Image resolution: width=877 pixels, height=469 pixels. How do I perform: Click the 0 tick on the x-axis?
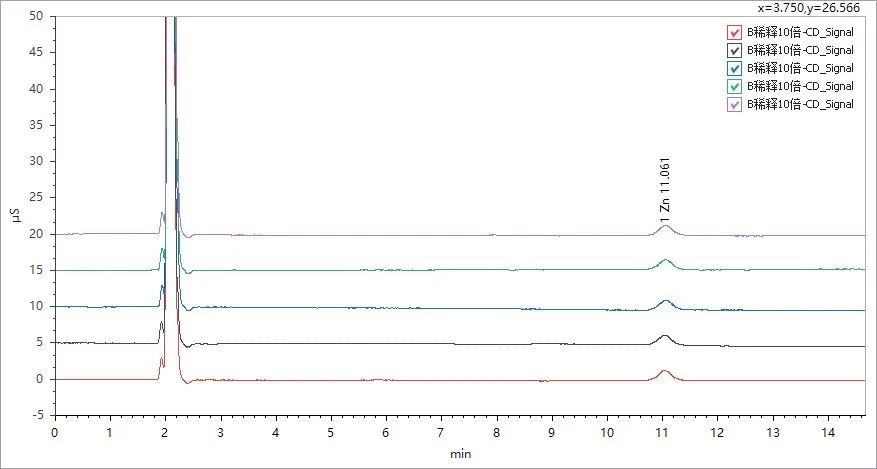point(55,432)
